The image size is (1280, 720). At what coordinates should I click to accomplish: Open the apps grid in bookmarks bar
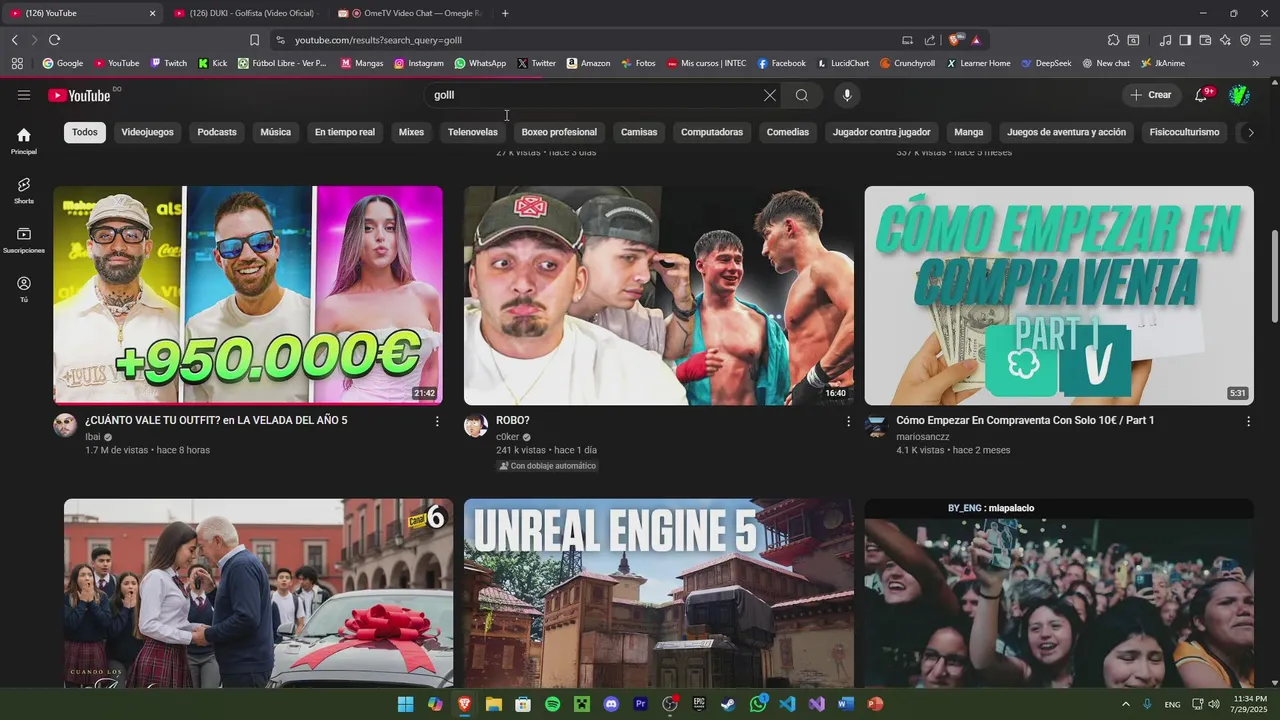coord(17,63)
